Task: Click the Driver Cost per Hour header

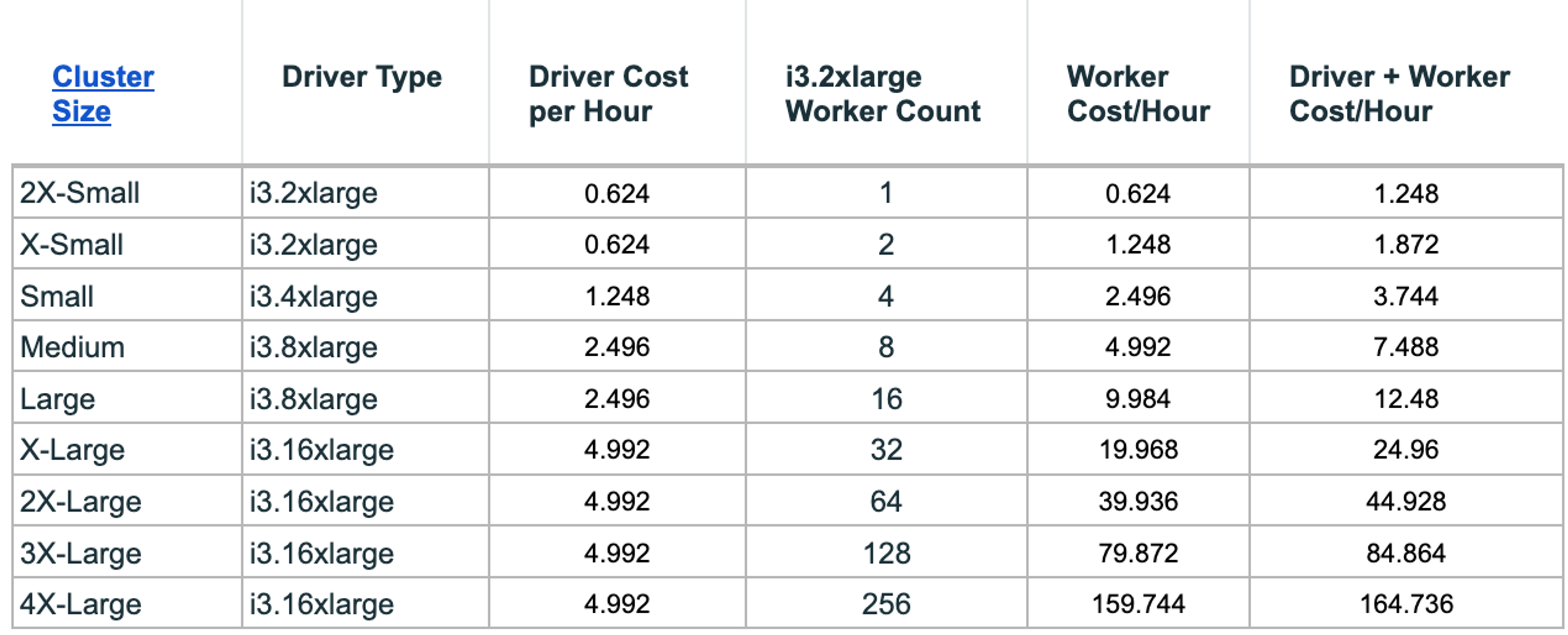Action: (609, 94)
